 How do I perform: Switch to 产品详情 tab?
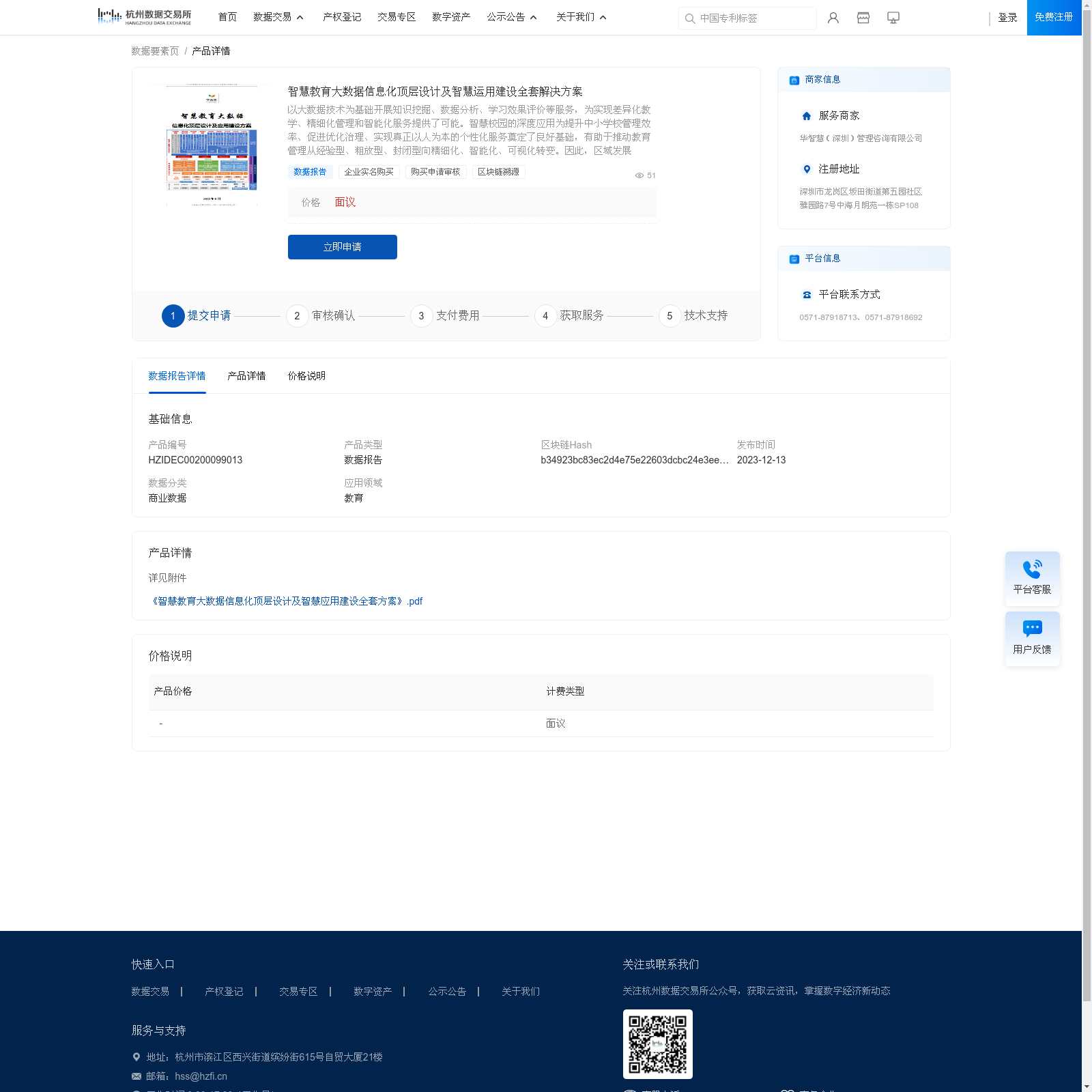[x=246, y=376]
